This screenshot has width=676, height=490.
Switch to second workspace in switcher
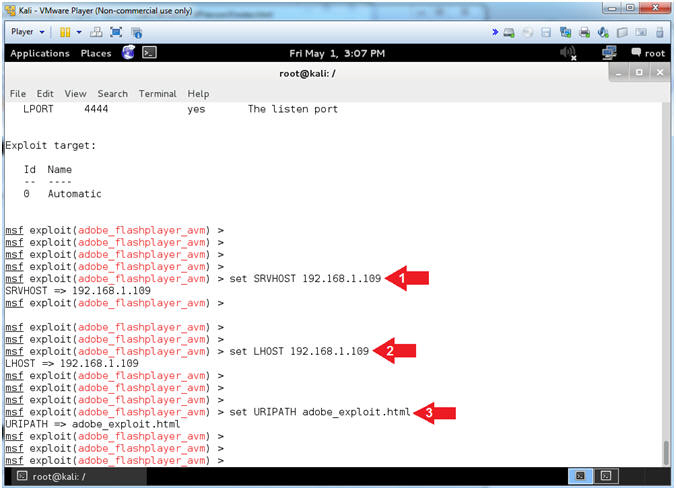[606, 476]
